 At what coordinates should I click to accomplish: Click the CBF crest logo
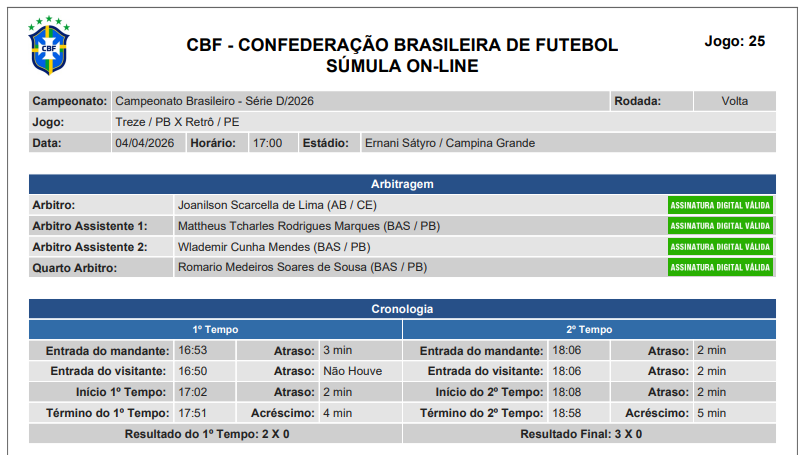click(x=48, y=46)
